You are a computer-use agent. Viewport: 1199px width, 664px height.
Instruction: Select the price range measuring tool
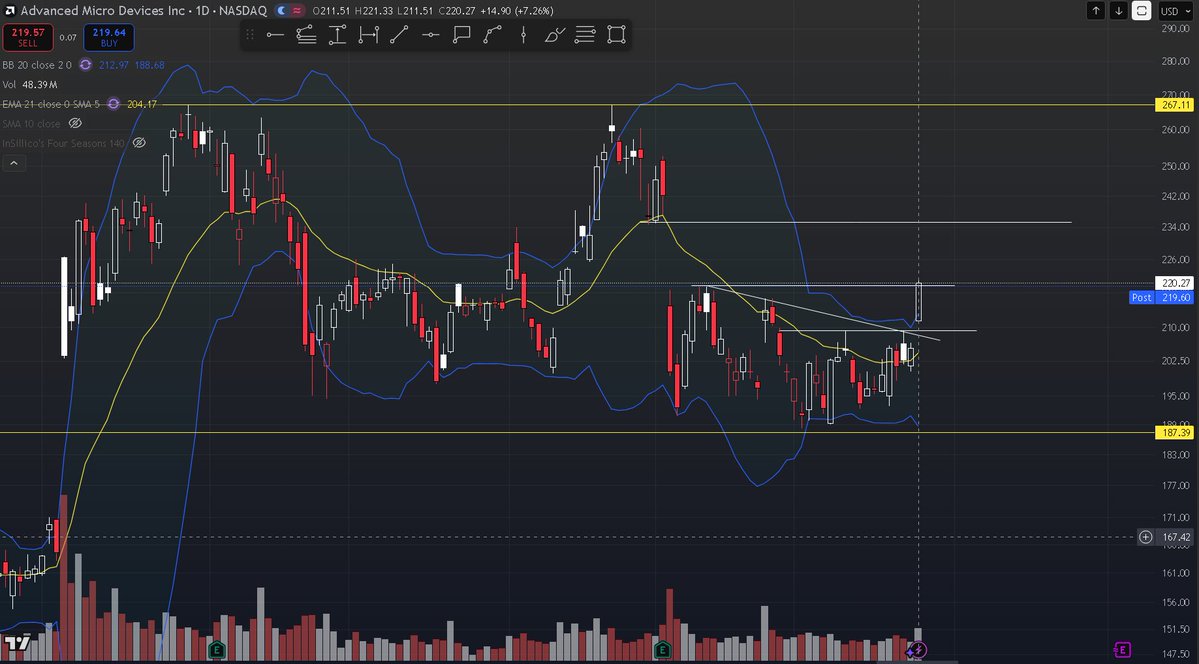click(x=337, y=34)
